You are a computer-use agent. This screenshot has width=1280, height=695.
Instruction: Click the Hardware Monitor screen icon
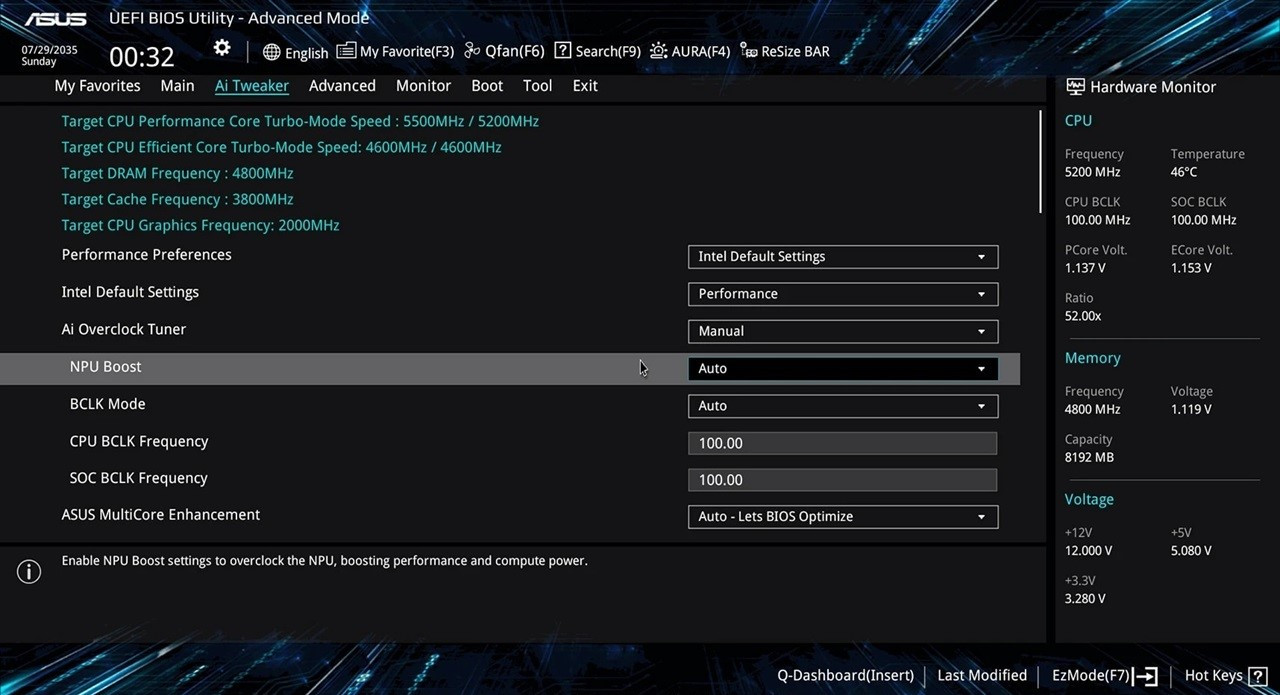[1075, 87]
